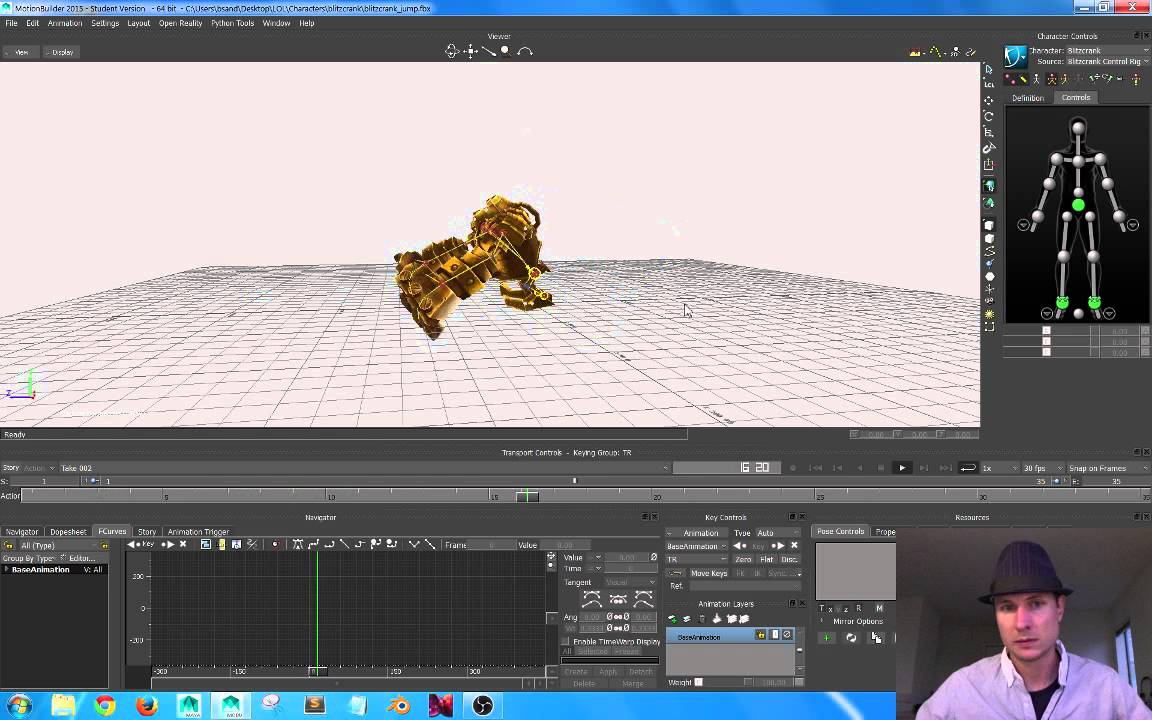This screenshot has width=1152, height=720.
Task: Open the Snap on Frames dropdown
Action: point(1108,468)
